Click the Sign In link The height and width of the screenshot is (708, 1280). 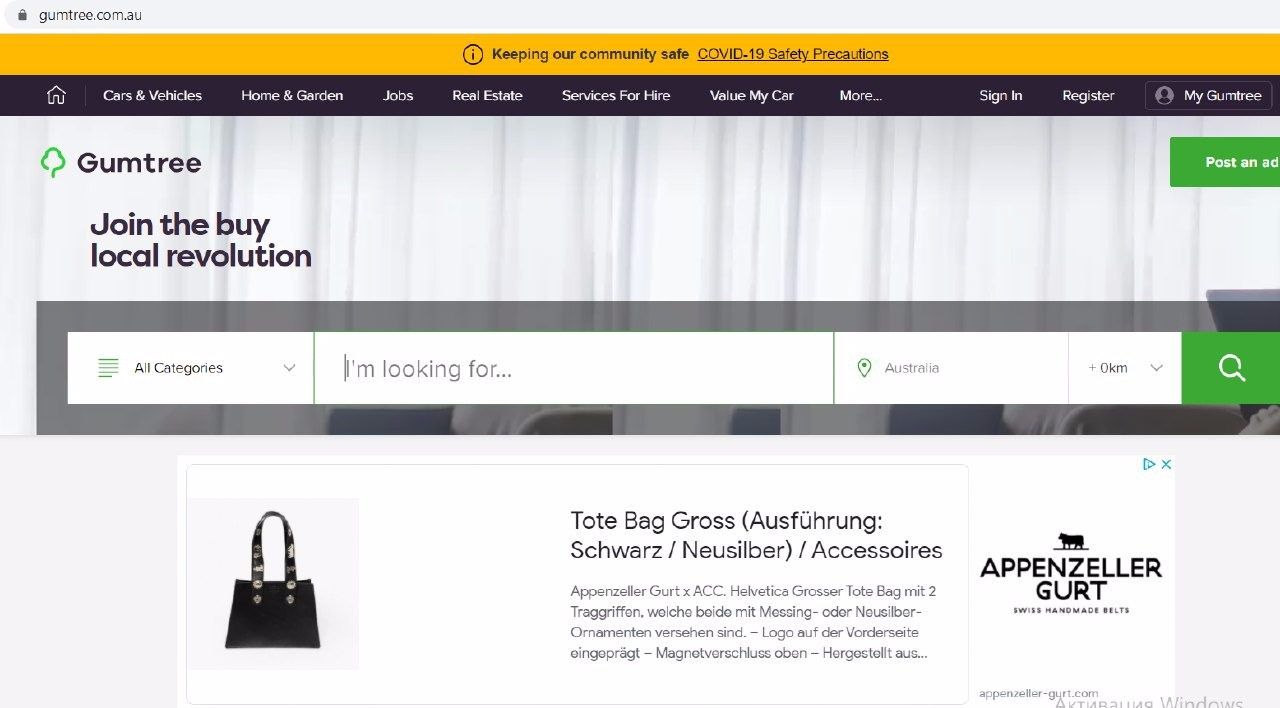[1000, 95]
